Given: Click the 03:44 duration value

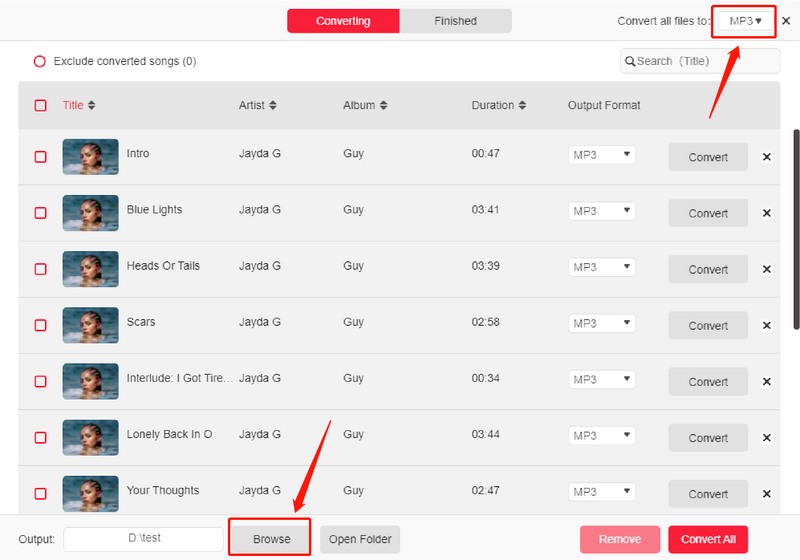Looking at the screenshot, I should click(x=485, y=435).
